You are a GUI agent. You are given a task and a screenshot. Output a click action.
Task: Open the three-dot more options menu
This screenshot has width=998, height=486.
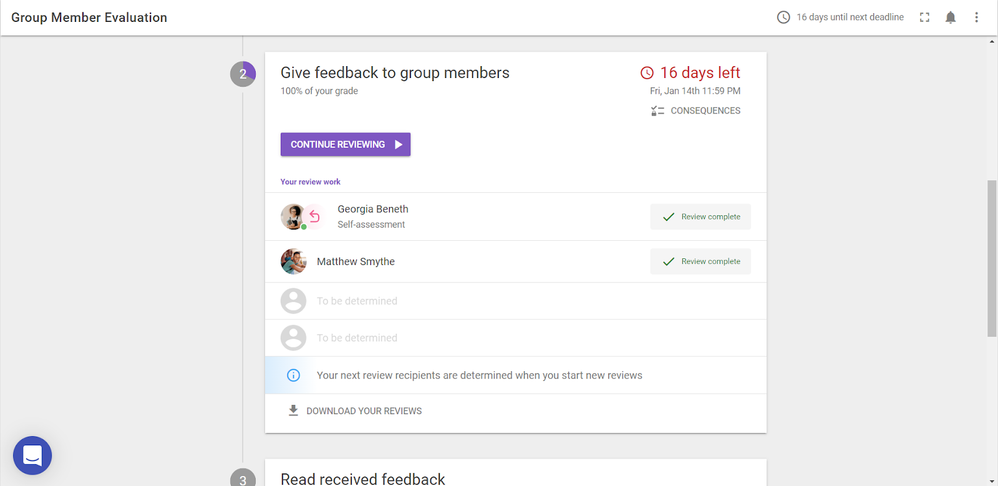977,18
